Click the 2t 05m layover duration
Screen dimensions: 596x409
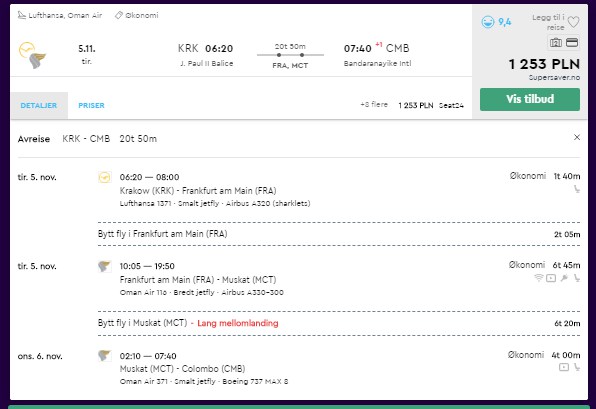click(x=567, y=234)
